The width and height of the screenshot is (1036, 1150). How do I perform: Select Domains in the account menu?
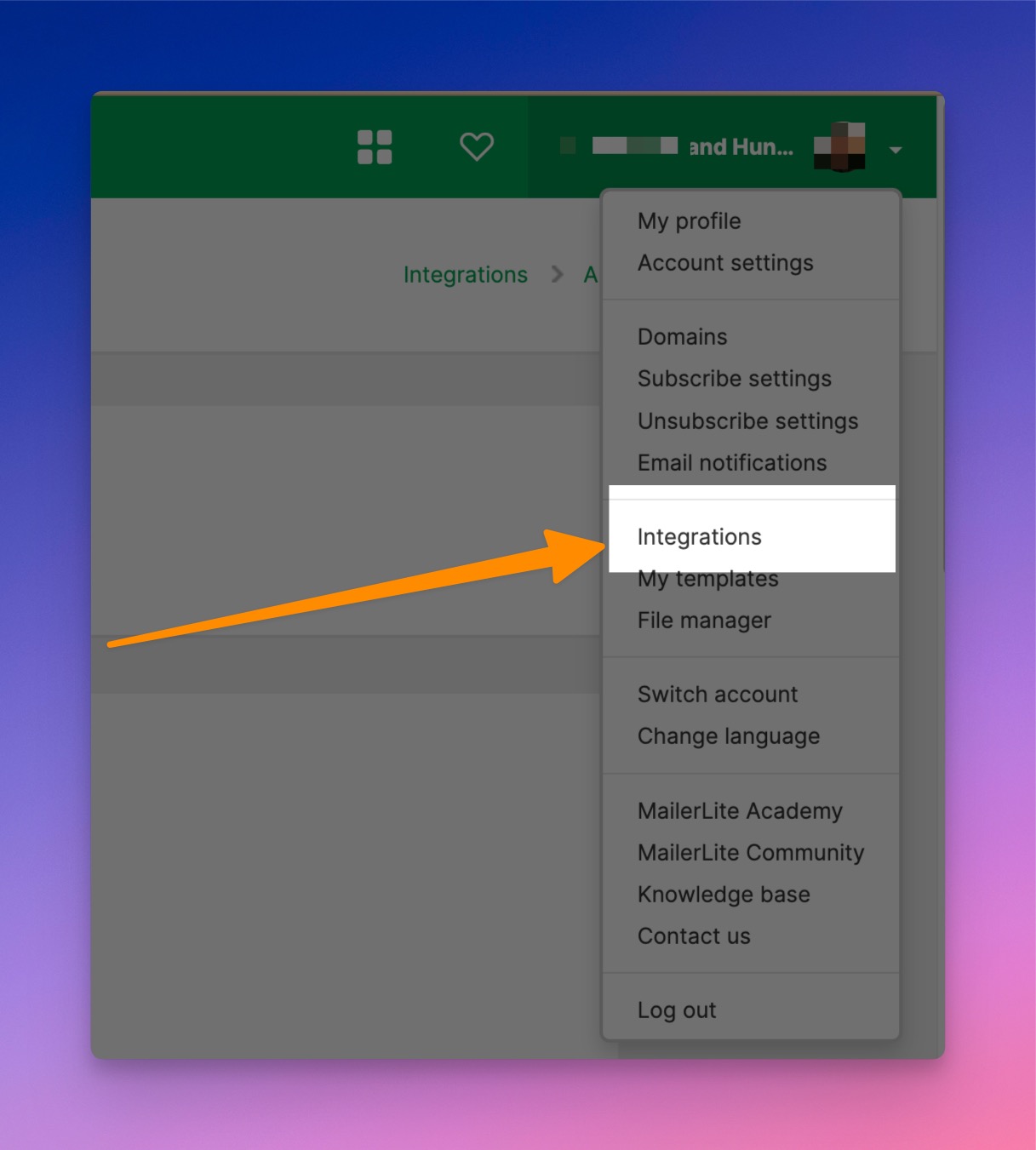click(682, 337)
